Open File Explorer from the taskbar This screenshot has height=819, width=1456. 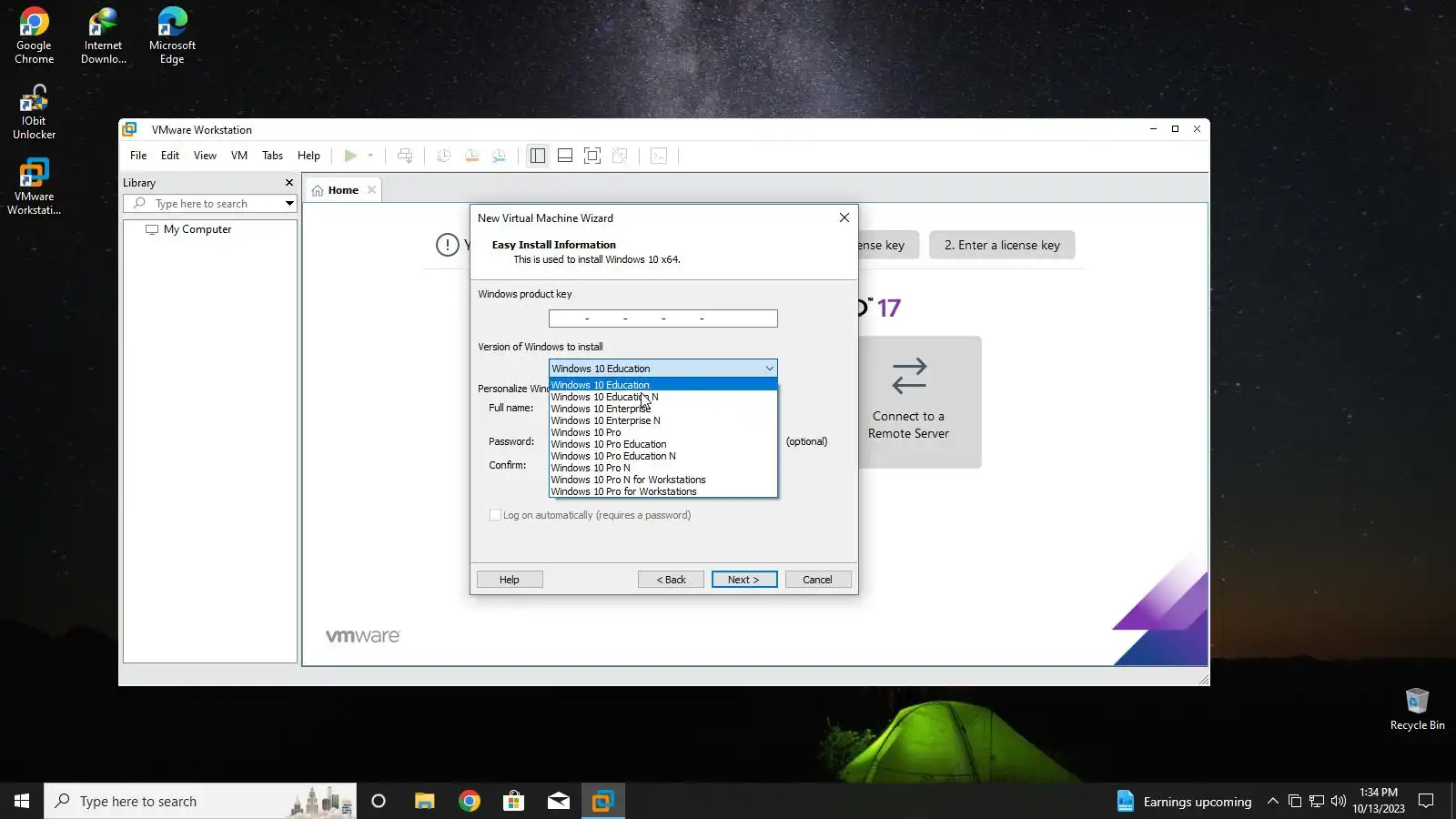424,801
